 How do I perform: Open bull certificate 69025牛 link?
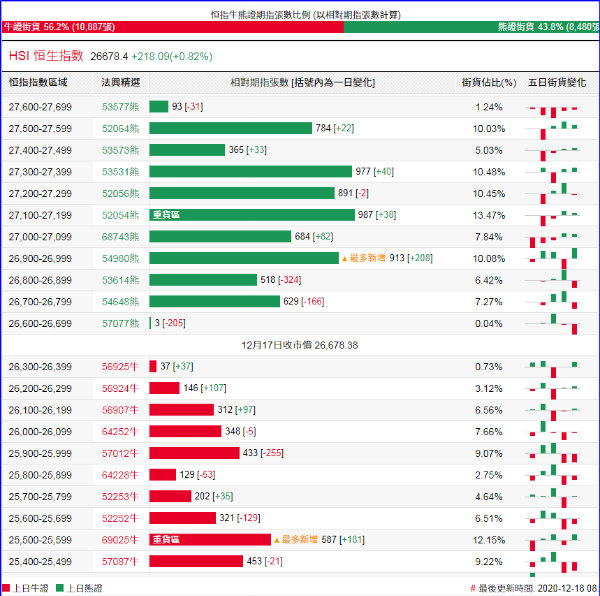(x=119, y=540)
